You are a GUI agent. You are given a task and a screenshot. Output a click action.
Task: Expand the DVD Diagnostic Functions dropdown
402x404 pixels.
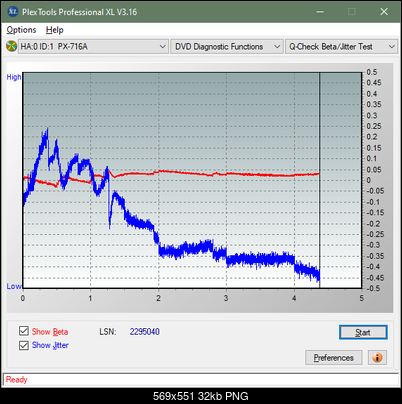(227, 47)
